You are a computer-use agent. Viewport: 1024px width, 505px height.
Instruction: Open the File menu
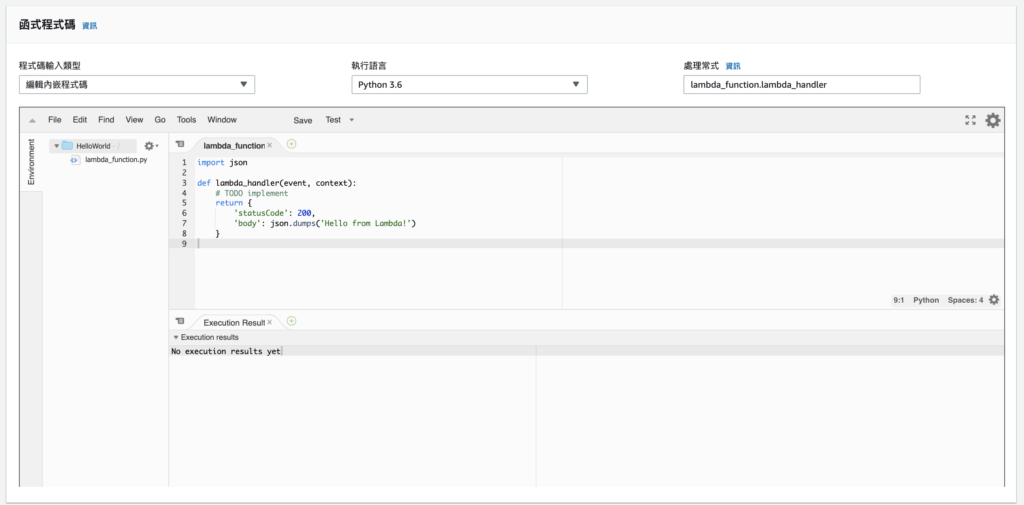point(54,120)
